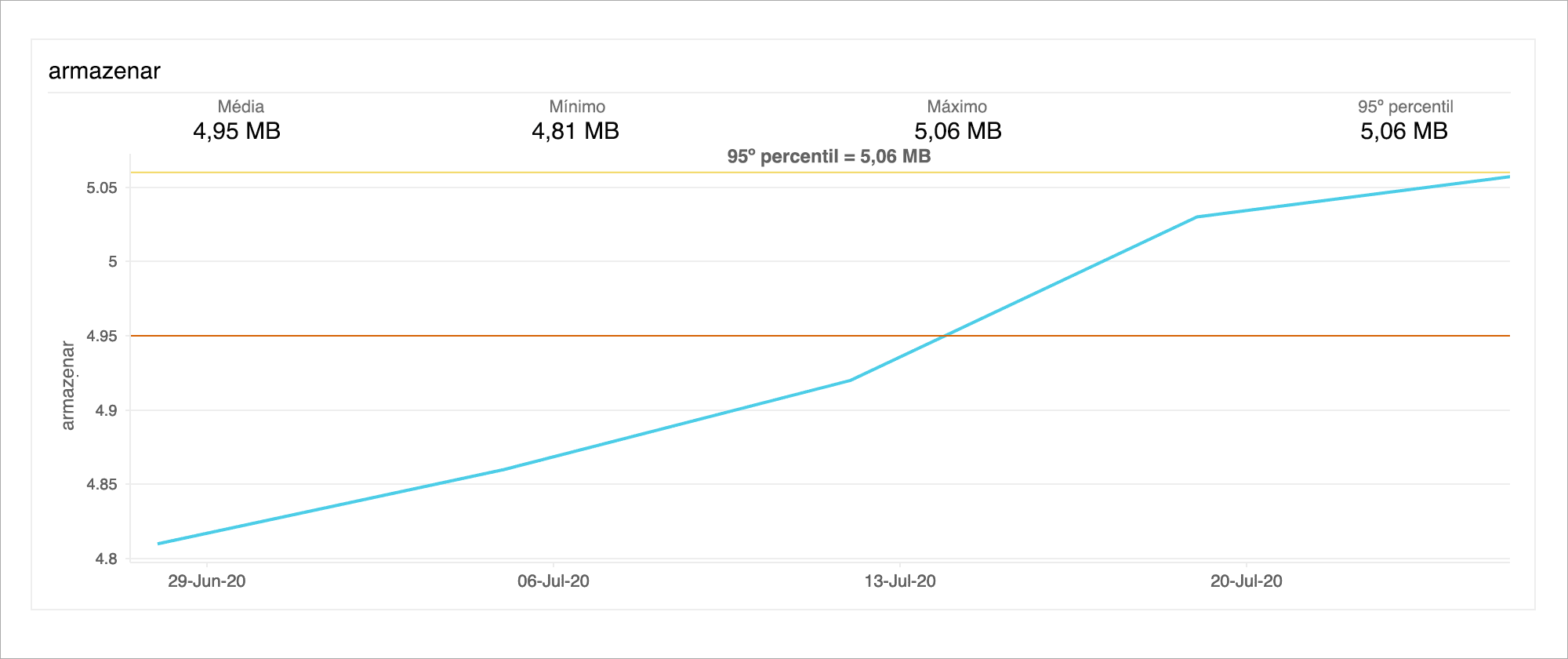Click the vertical "armazenar" y-axis title

[68, 385]
